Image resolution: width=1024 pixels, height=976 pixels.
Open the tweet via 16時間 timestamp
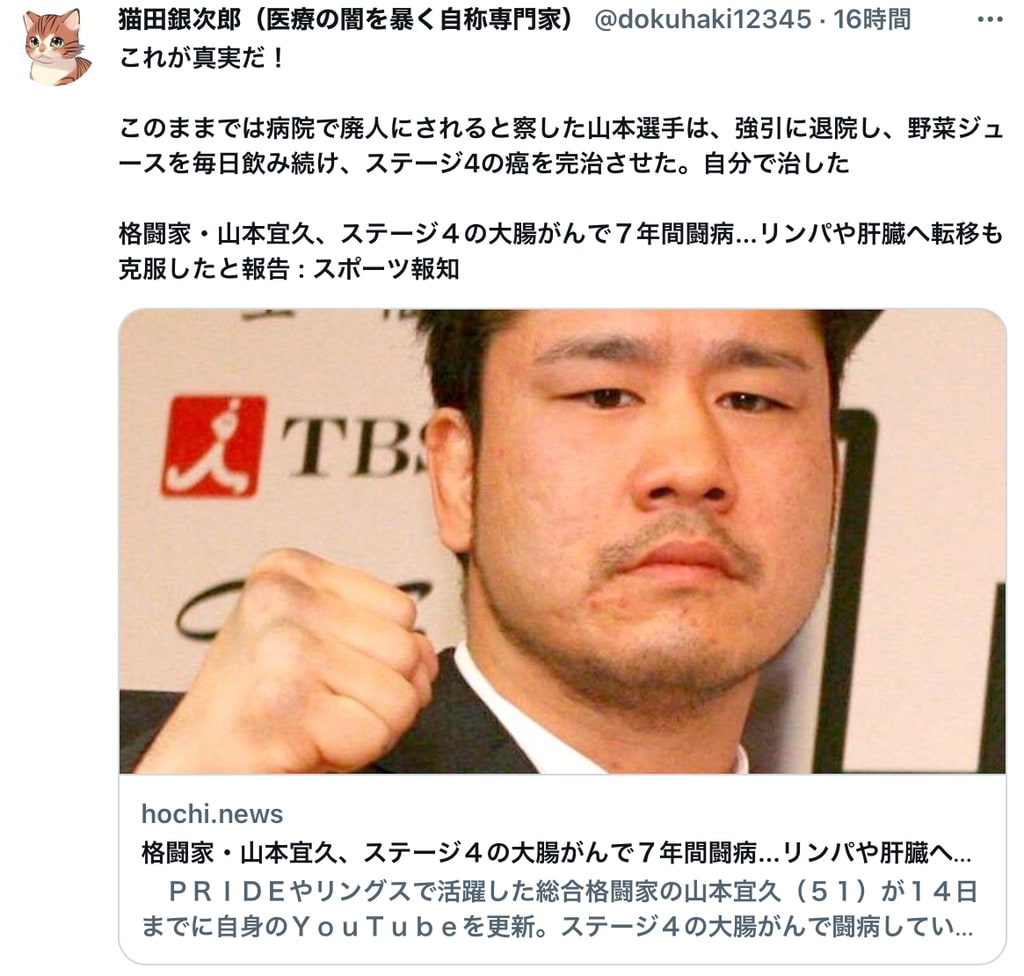(x=871, y=20)
